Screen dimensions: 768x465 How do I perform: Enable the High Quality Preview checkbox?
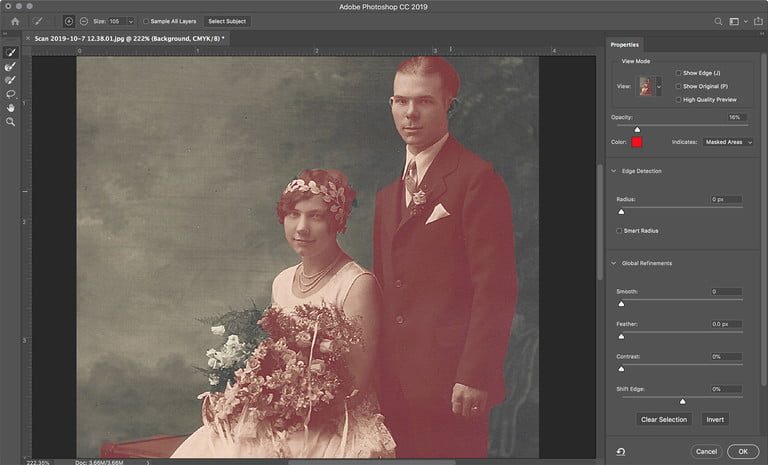[678, 99]
